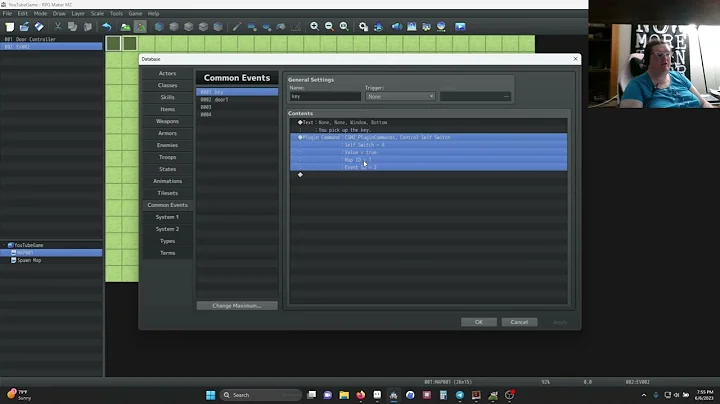Open the Plugin Manager toolbar icon

(378, 27)
